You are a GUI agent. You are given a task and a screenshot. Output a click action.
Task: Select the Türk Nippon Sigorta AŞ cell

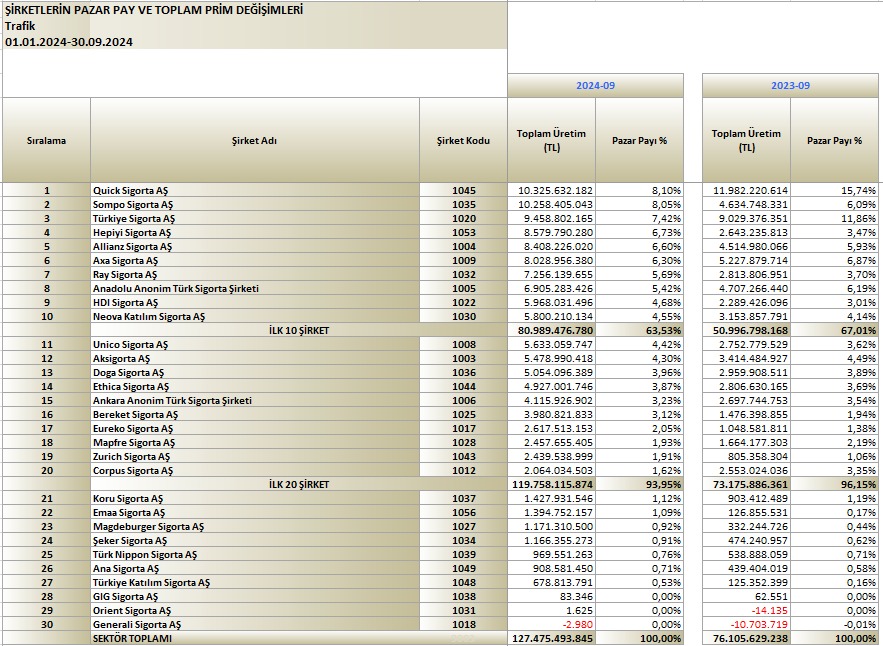coord(255,554)
